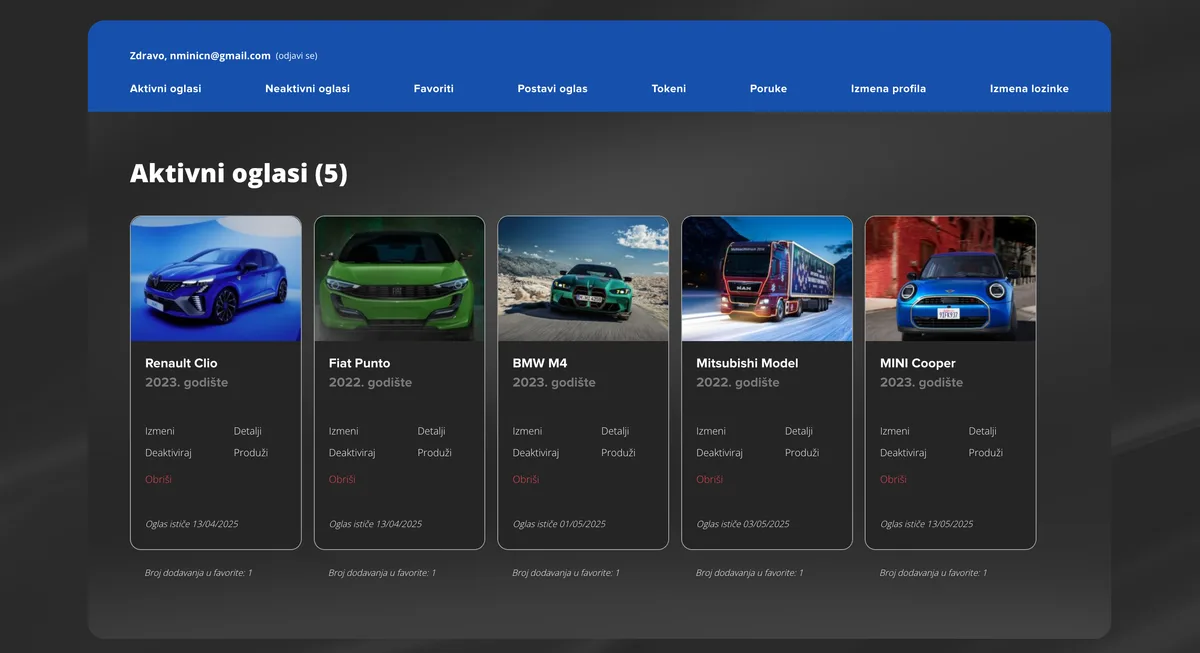Click Produži for BMW M4
The width and height of the screenshot is (1200, 653).
coord(618,453)
